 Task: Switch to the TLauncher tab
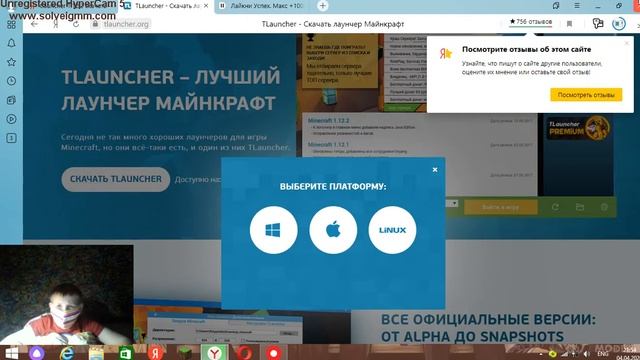(167, 6)
